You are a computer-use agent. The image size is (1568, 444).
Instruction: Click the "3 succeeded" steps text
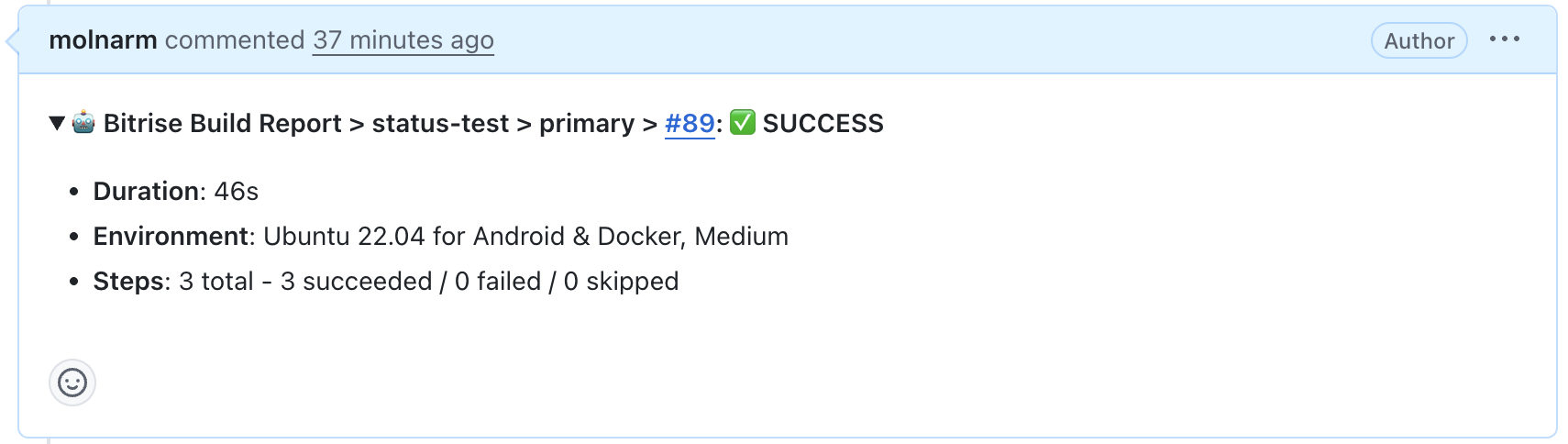pyautogui.click(x=356, y=281)
